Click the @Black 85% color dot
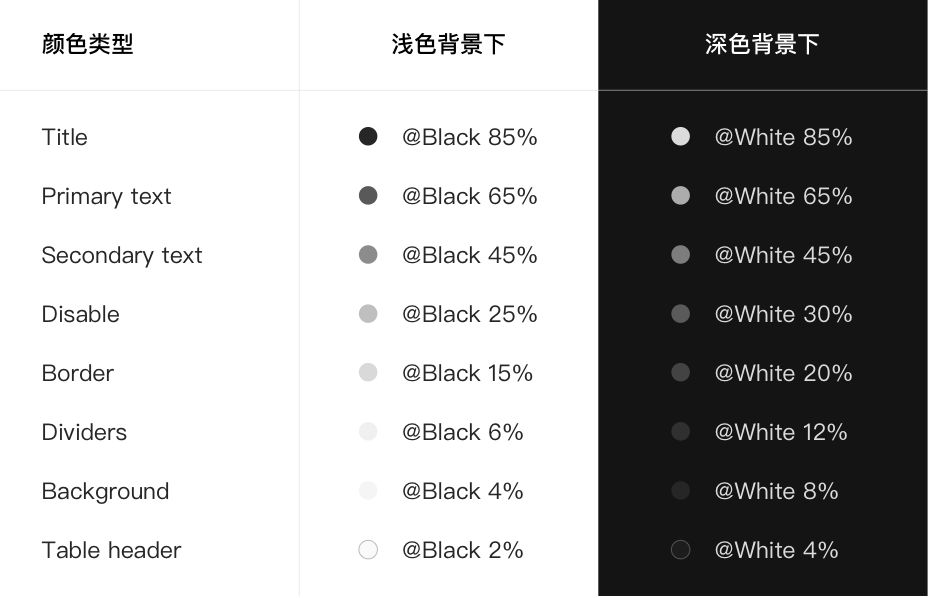Image resolution: width=928 pixels, height=598 pixels. click(x=368, y=136)
